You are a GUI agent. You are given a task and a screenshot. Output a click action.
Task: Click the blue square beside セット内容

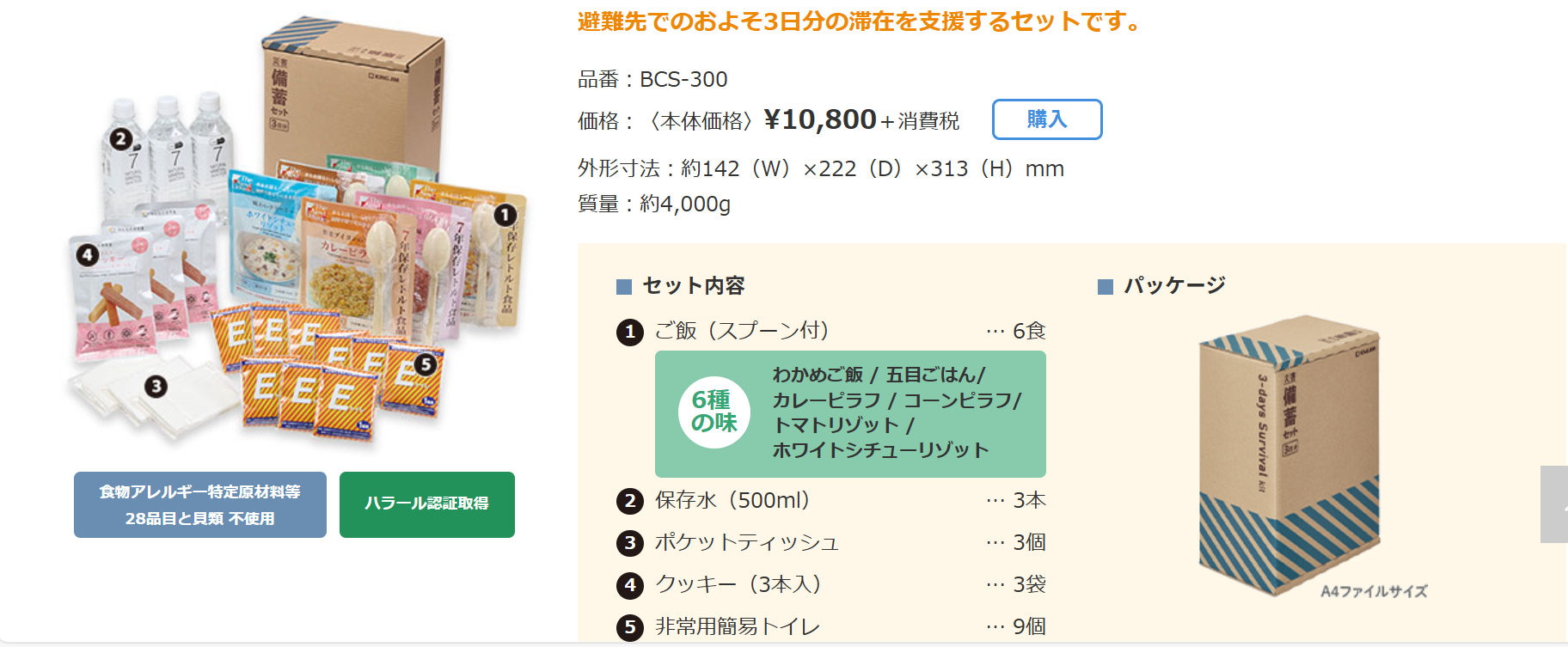coord(624,287)
